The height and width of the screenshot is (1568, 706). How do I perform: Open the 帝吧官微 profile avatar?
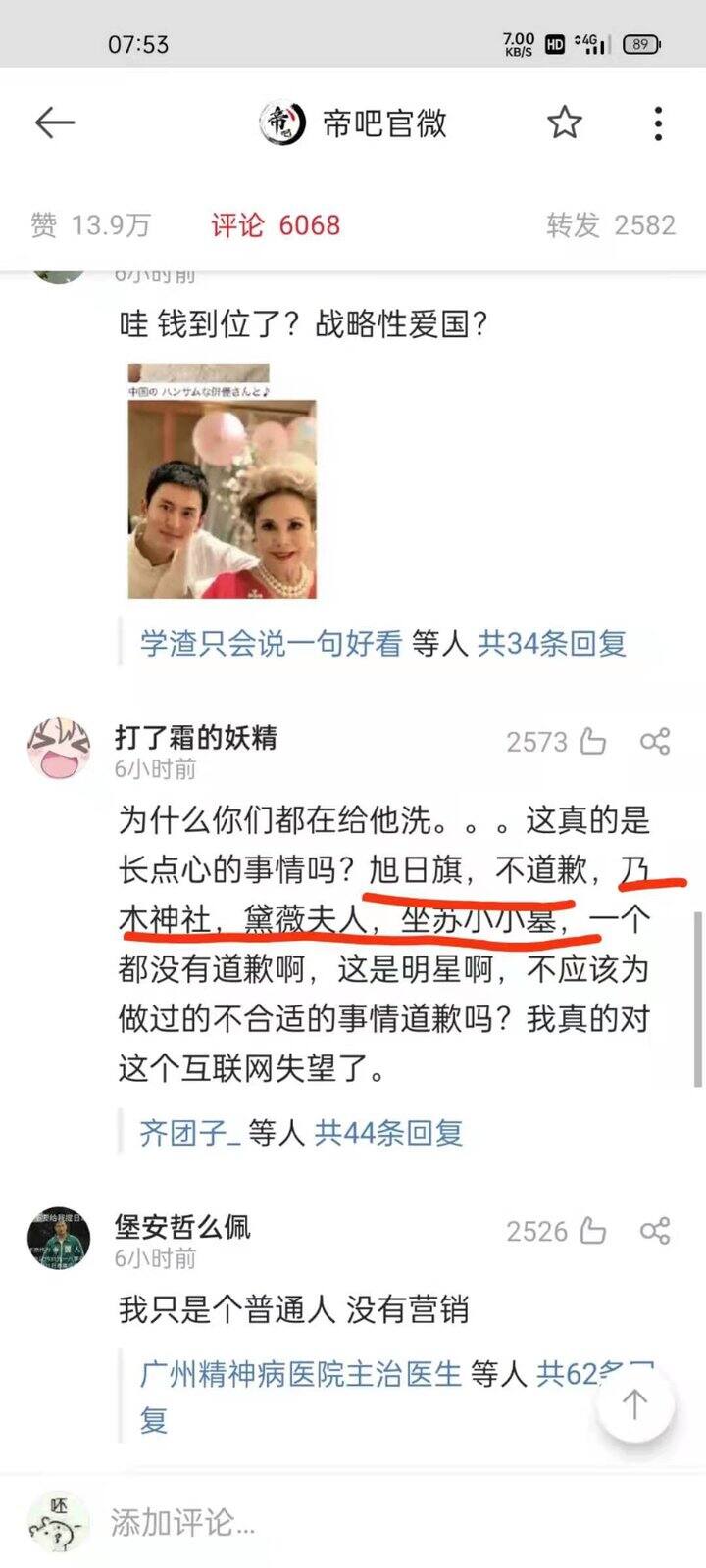click(283, 123)
